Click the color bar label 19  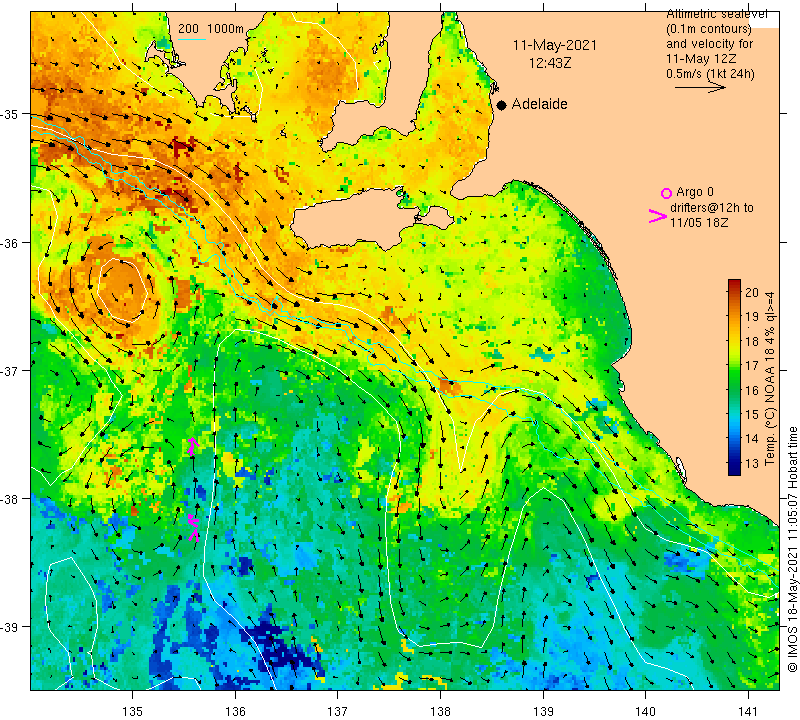click(x=752, y=316)
